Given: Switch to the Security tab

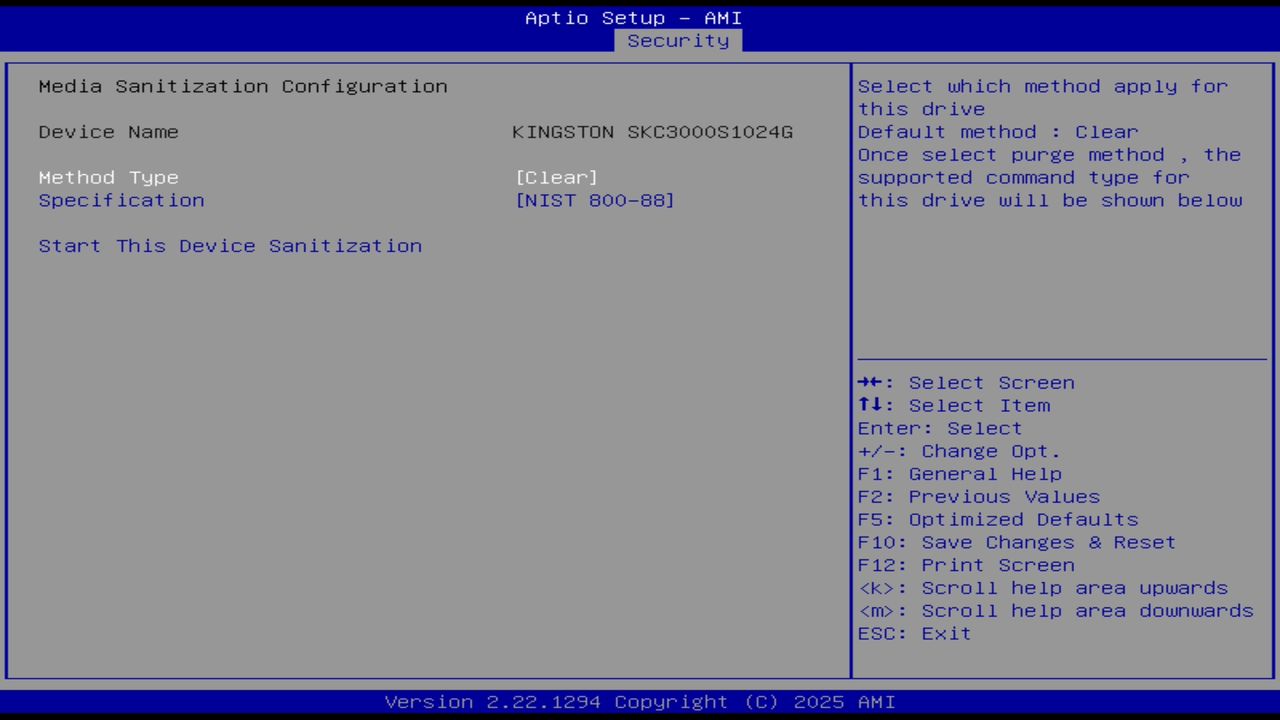Looking at the screenshot, I should click(678, 40).
